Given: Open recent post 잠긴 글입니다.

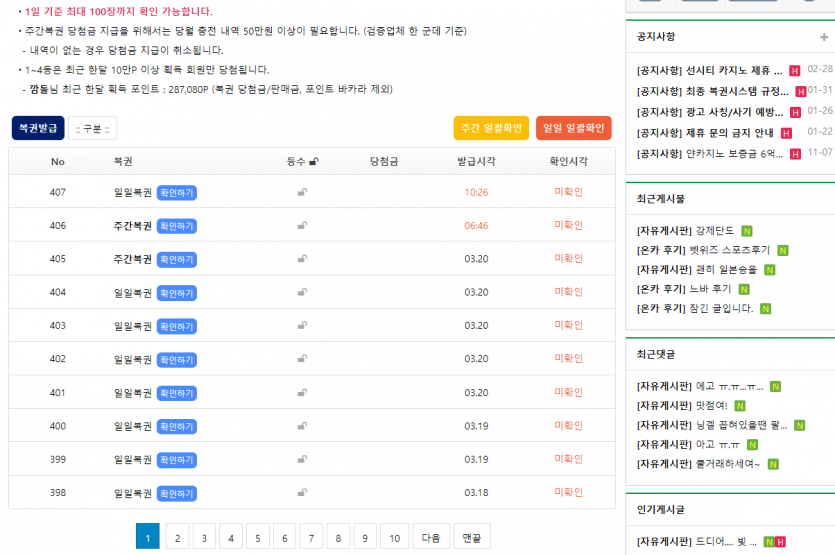Looking at the screenshot, I should click(695, 308).
